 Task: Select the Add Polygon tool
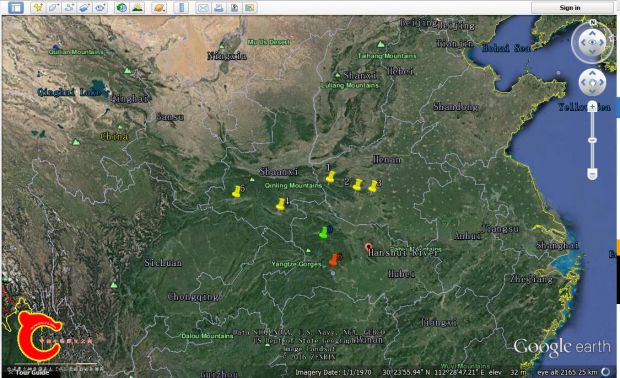pos(54,8)
